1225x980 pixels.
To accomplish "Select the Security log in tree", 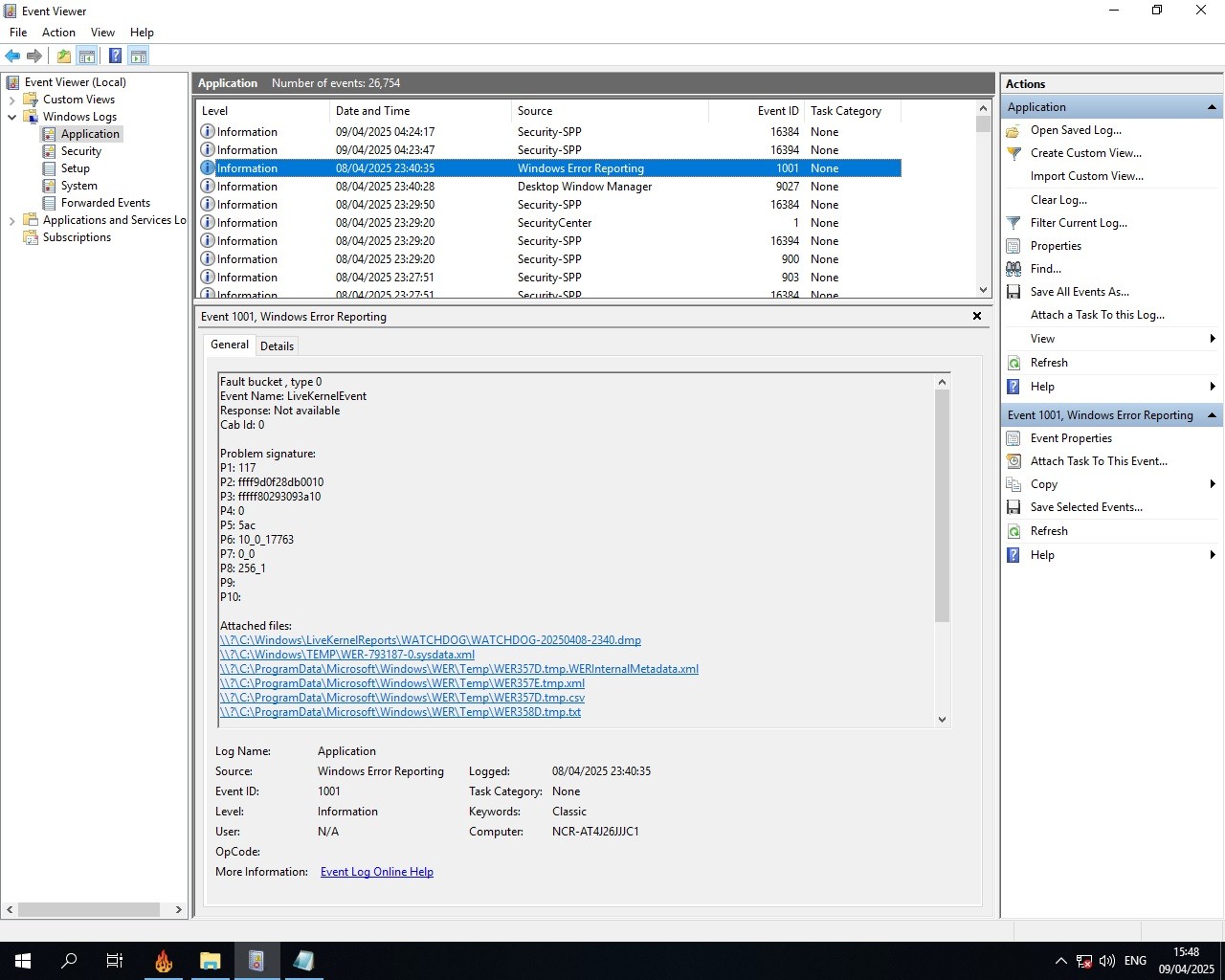I will point(81,151).
